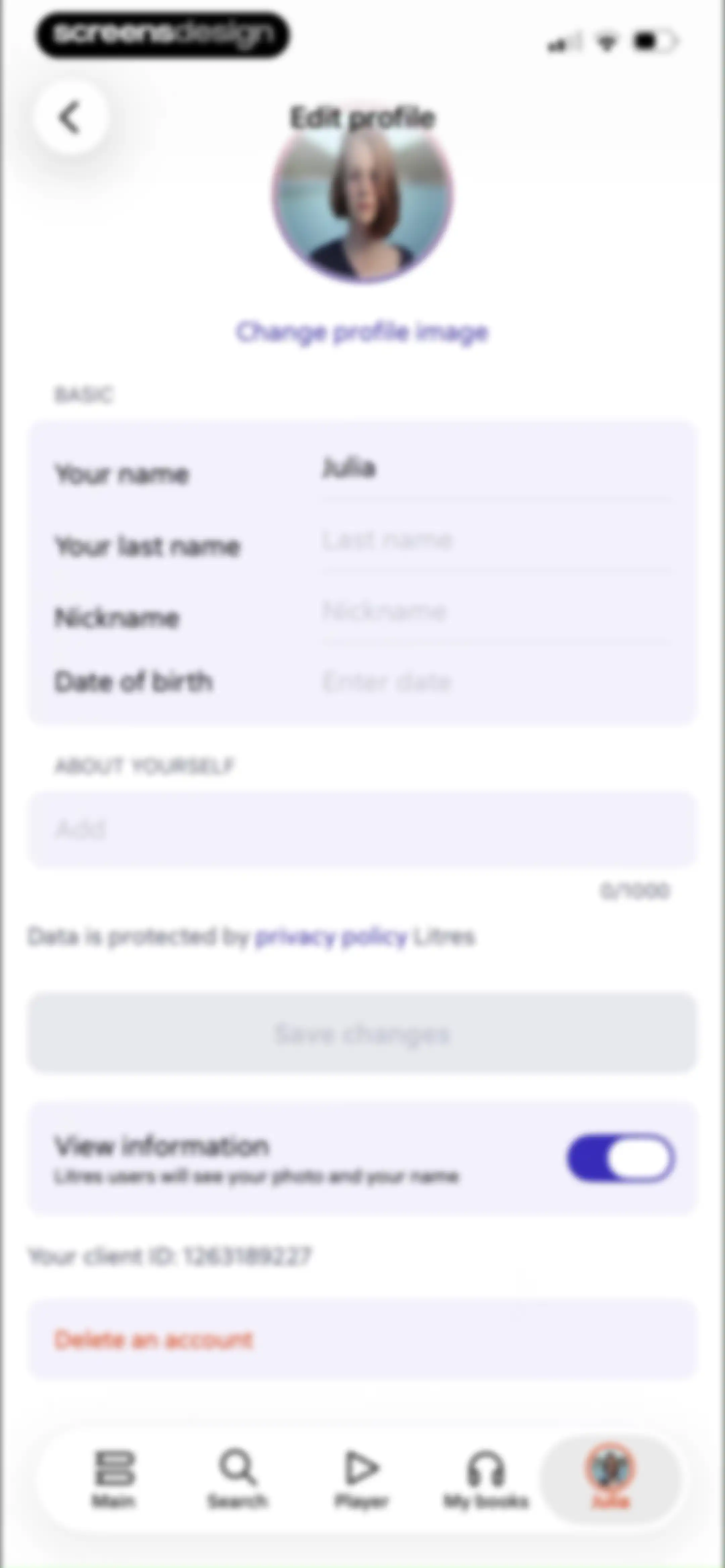This screenshot has height=1568, width=725.
Task: Click Change profile image link
Action: point(362,332)
